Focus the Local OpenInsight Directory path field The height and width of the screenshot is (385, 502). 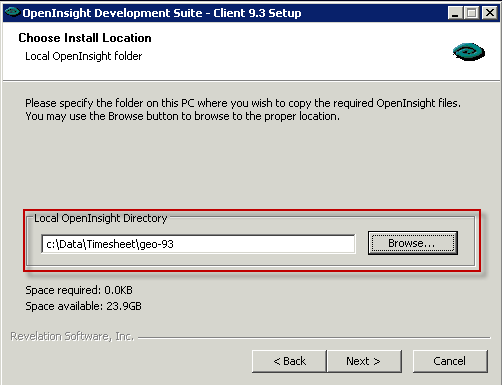[x=198, y=244]
